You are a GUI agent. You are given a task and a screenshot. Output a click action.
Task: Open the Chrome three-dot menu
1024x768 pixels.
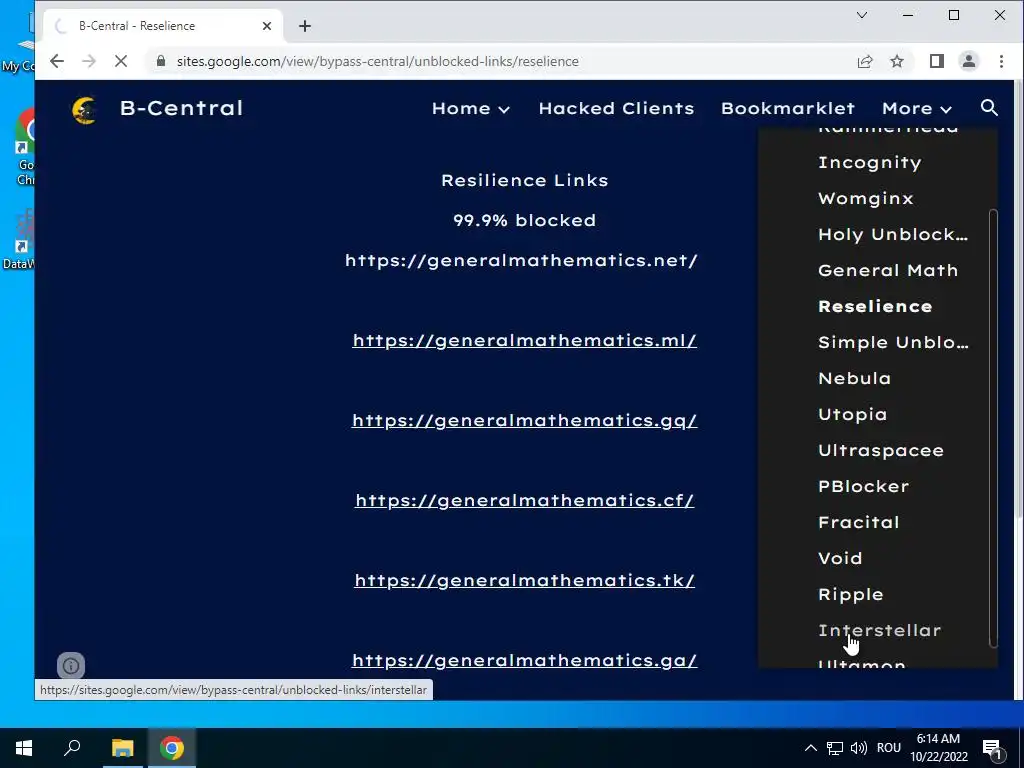pyautogui.click(x=1001, y=61)
